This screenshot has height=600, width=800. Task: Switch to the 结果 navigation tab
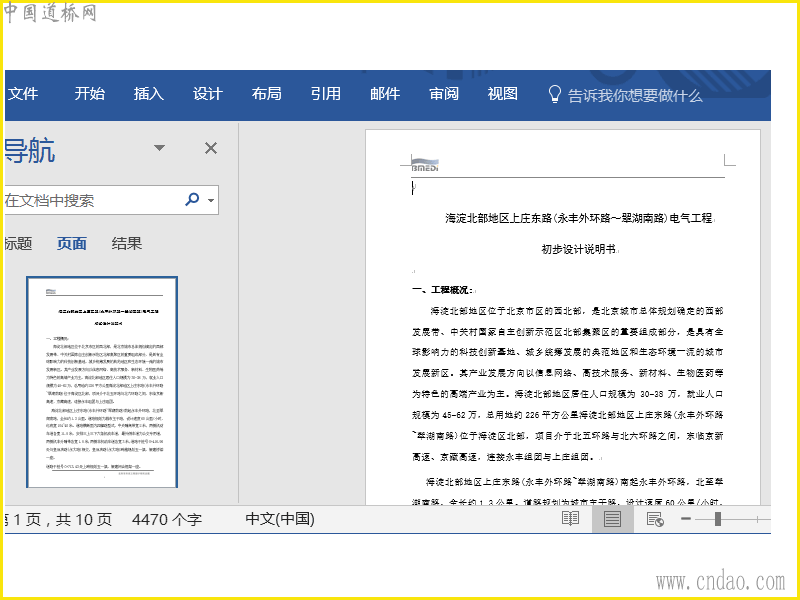(x=127, y=243)
